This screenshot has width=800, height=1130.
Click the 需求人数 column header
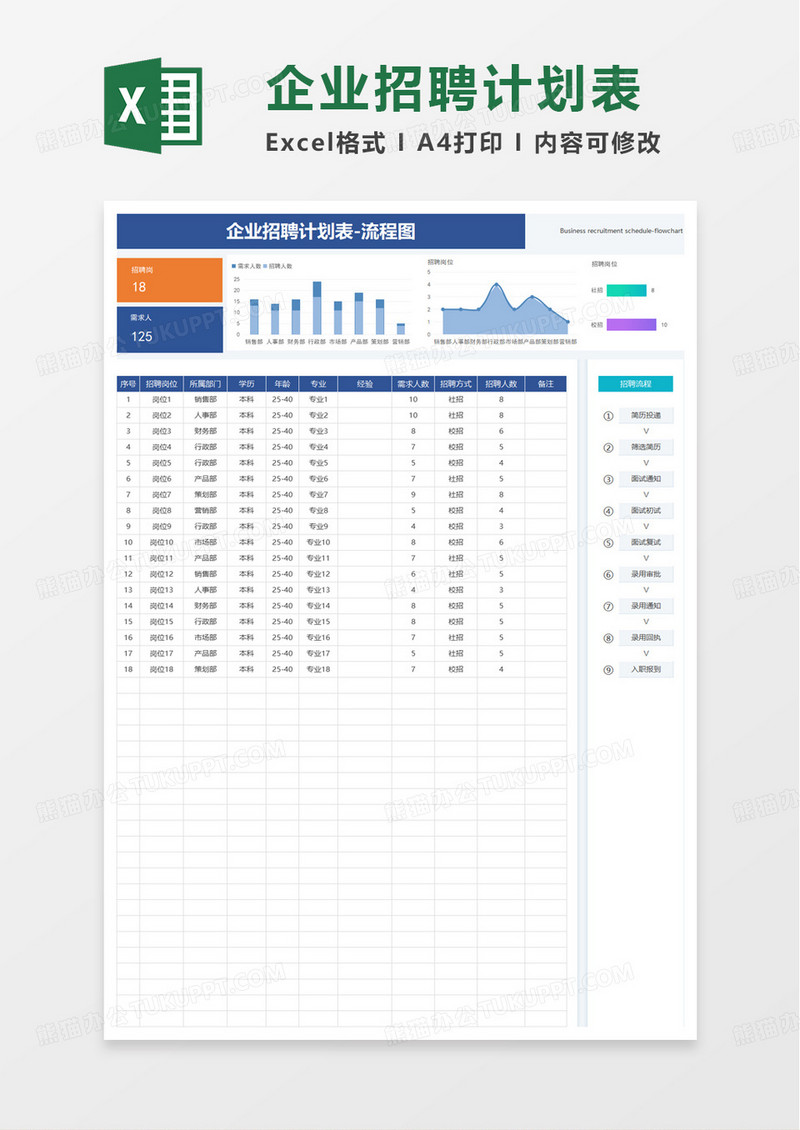click(x=413, y=384)
